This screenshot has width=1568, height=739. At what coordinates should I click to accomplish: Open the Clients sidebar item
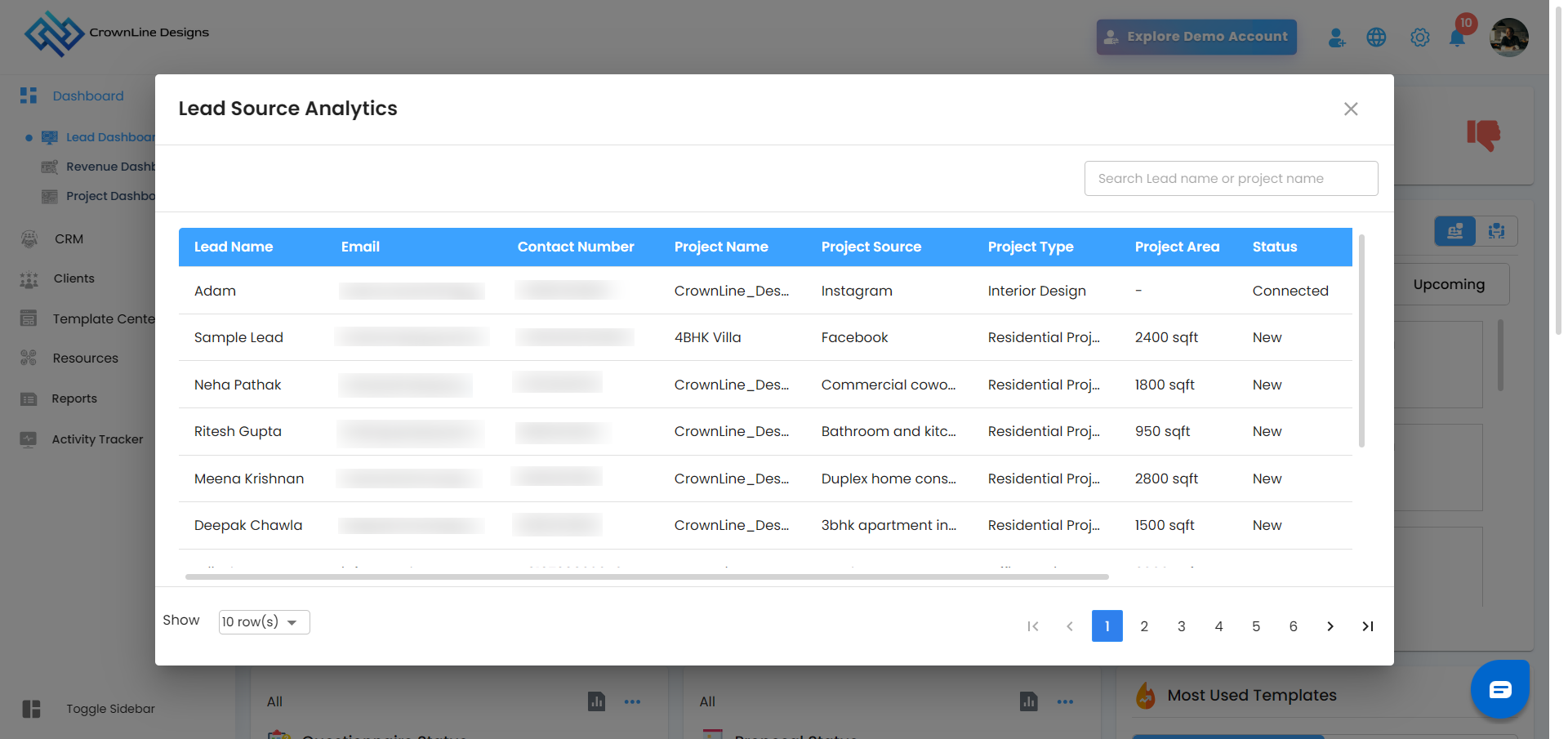[57, 279]
